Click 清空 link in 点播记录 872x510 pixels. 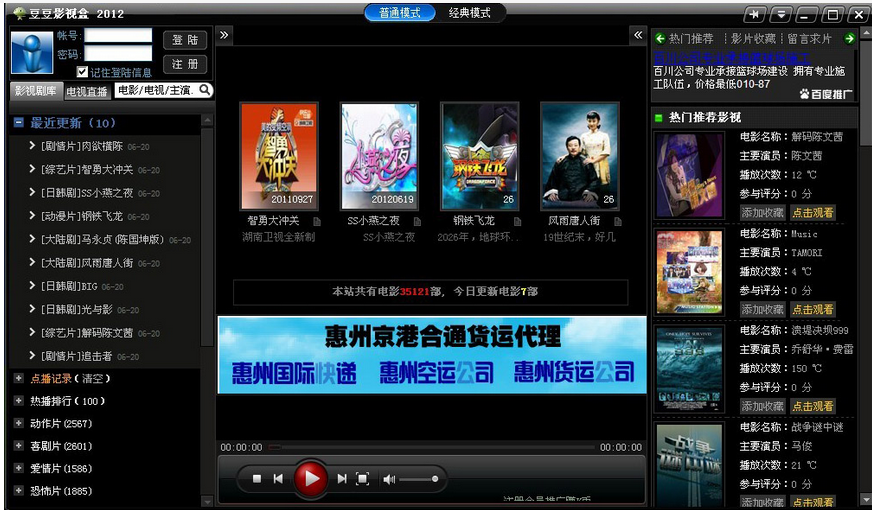pos(93,378)
